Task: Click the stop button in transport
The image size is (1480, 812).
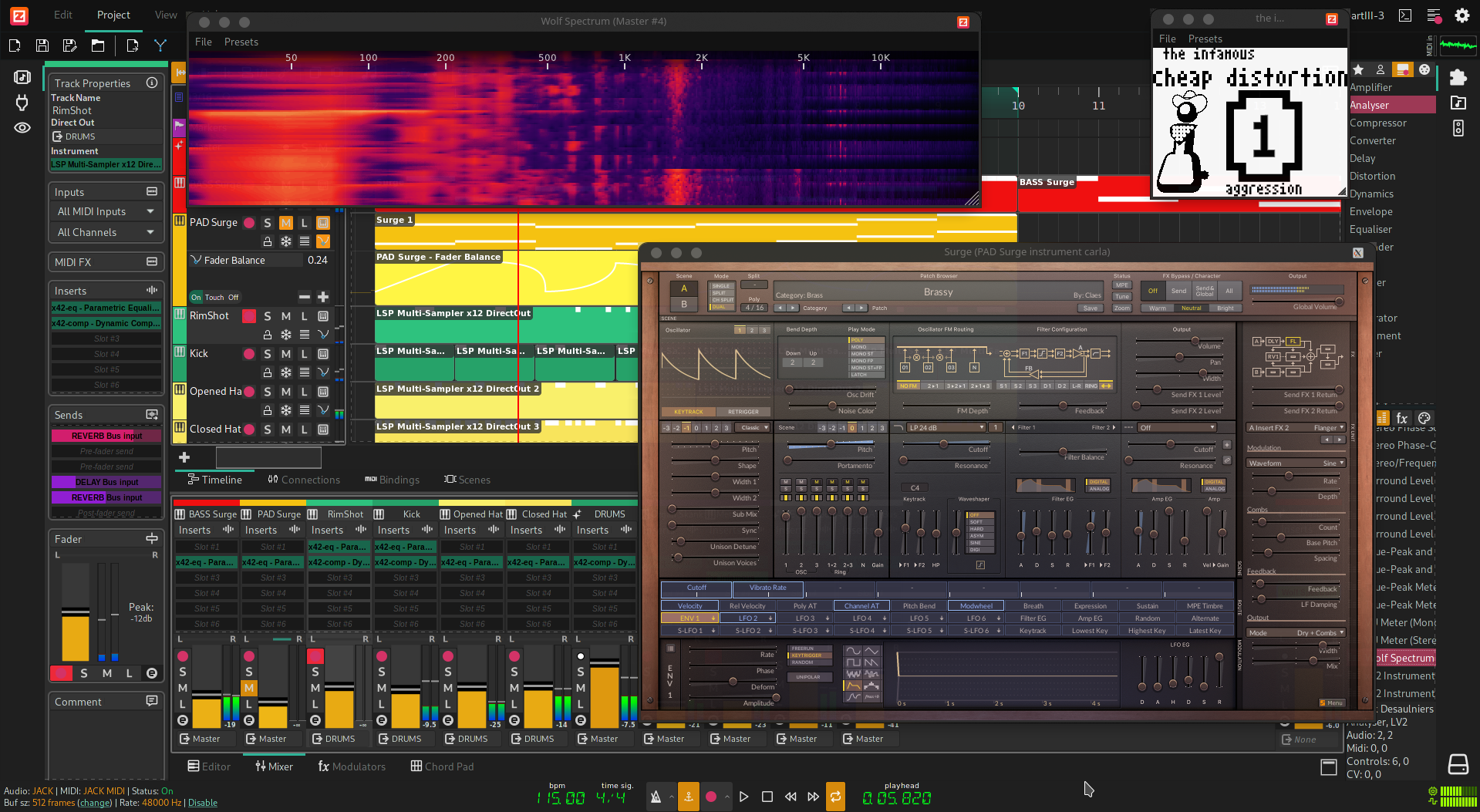Action: (767, 797)
